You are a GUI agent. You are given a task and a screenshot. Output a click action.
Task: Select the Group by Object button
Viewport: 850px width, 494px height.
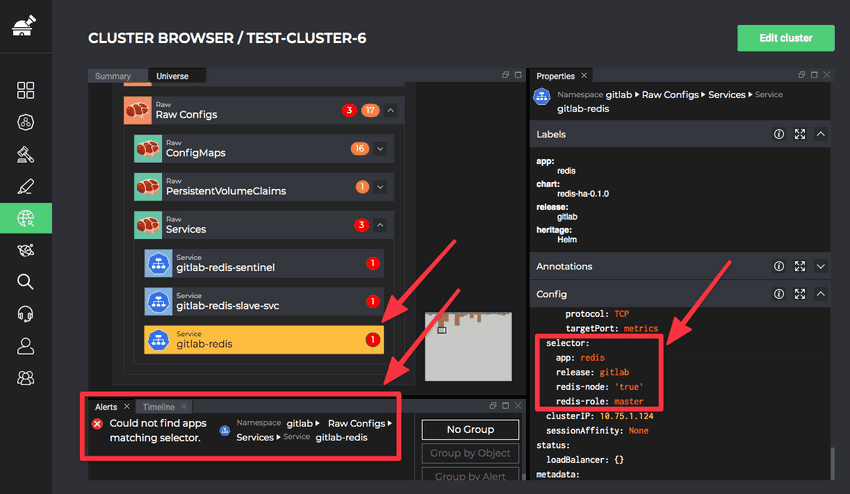470,453
